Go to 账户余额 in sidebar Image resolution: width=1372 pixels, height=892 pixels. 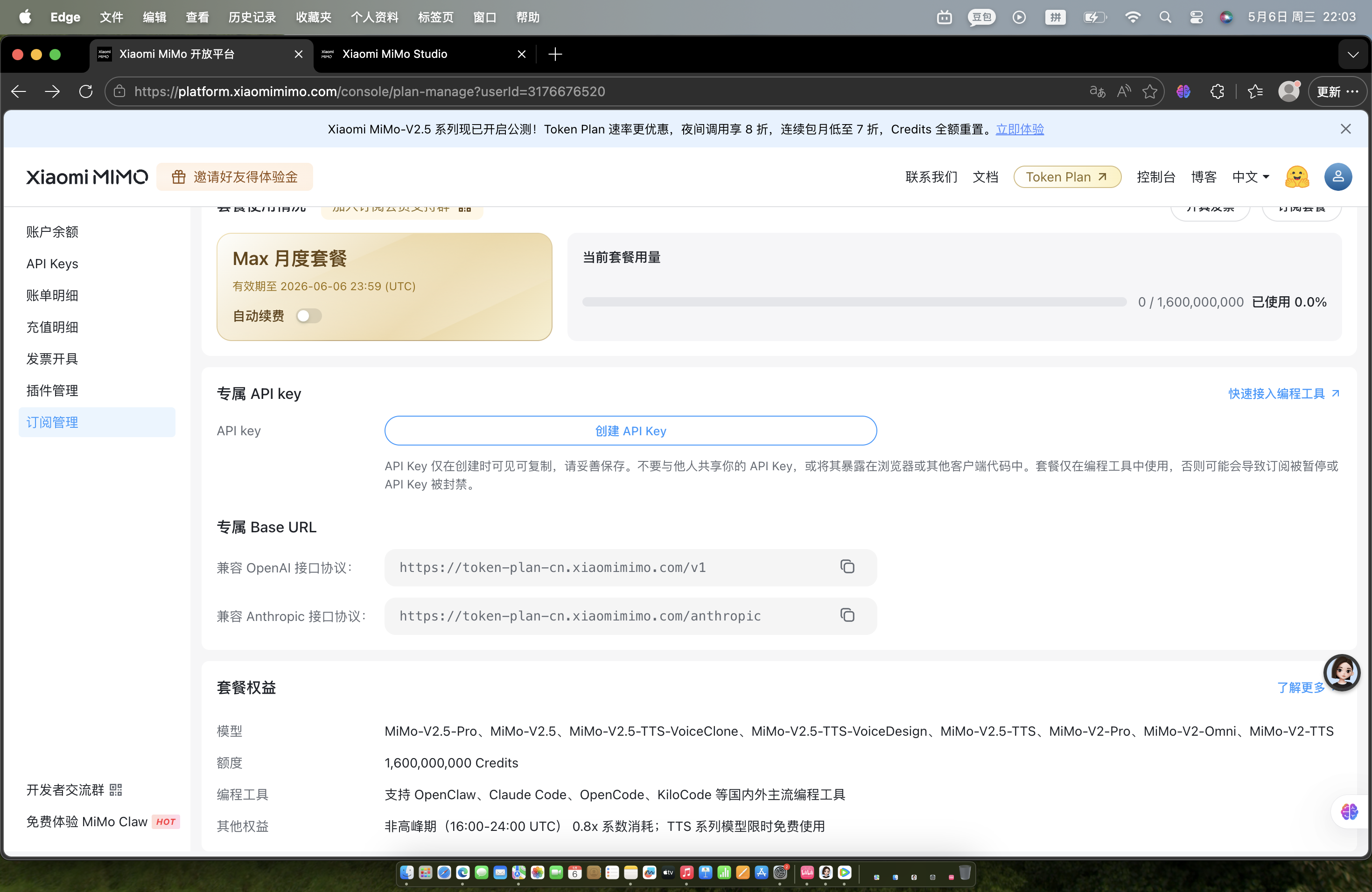[x=97, y=232]
